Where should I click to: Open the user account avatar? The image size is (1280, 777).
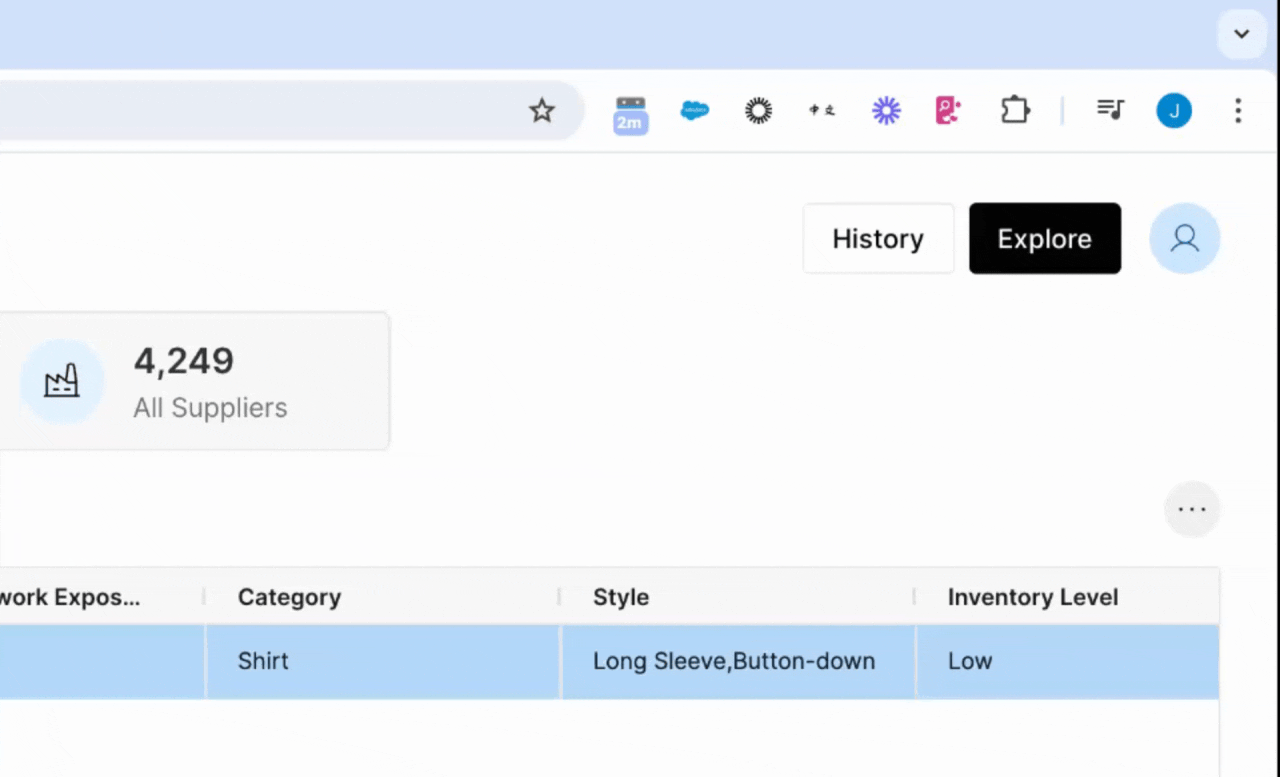pos(1184,239)
